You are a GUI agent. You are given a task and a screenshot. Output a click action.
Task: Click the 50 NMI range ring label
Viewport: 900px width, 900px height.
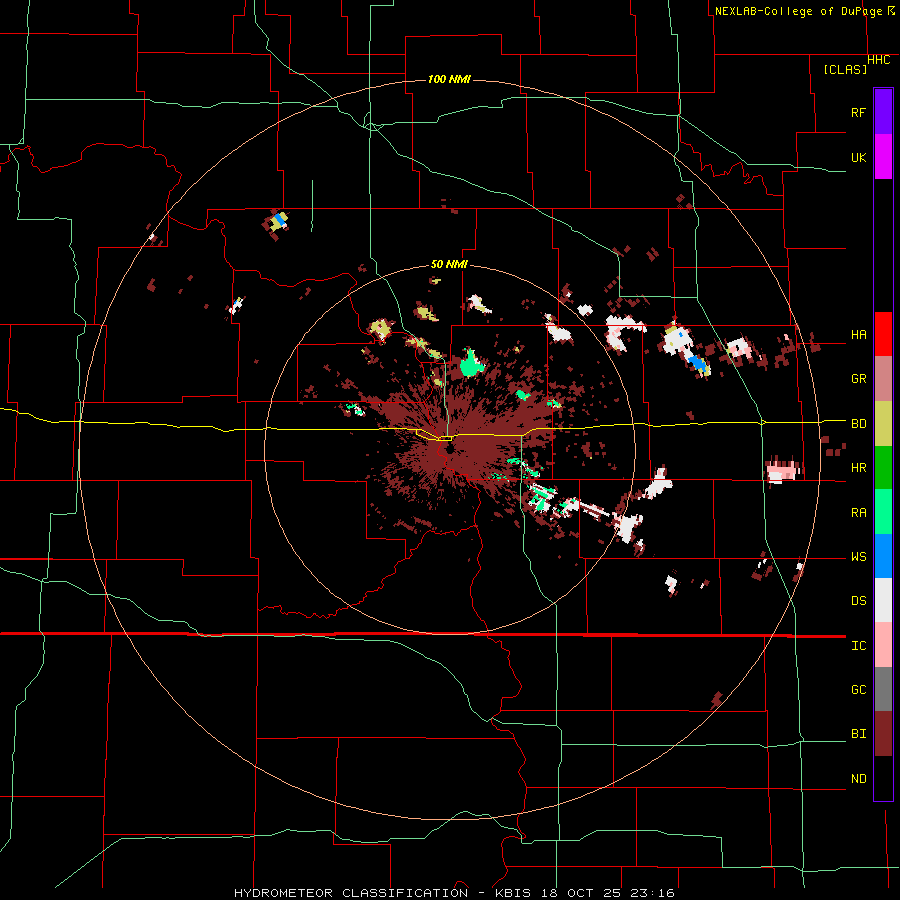(x=449, y=264)
